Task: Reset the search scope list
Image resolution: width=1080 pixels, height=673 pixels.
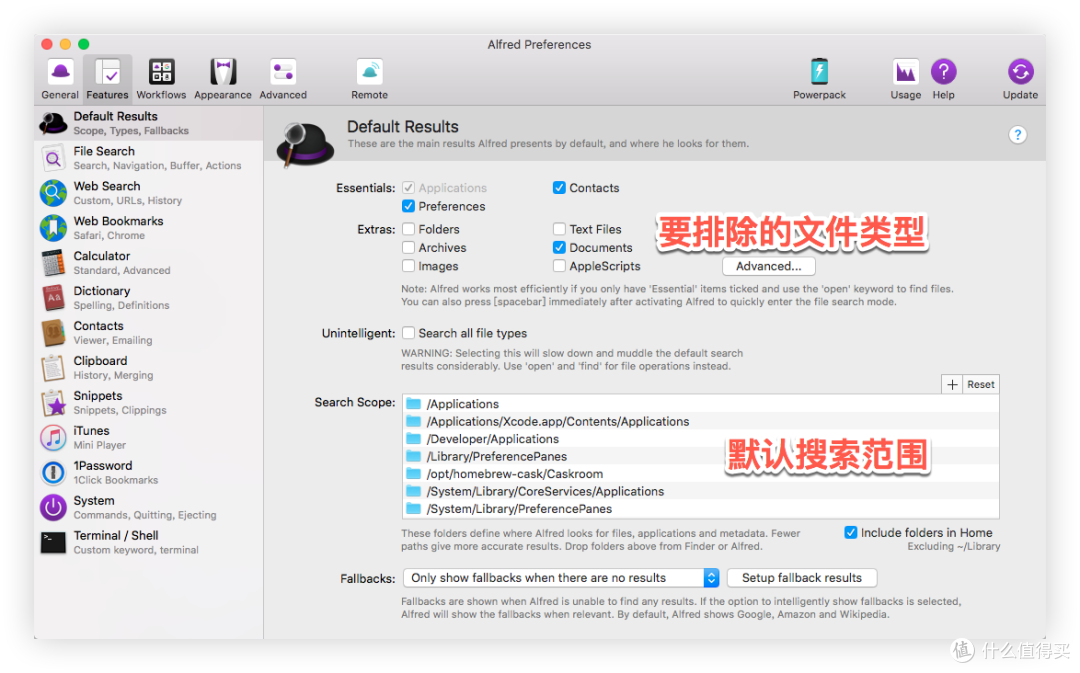Action: (x=980, y=384)
